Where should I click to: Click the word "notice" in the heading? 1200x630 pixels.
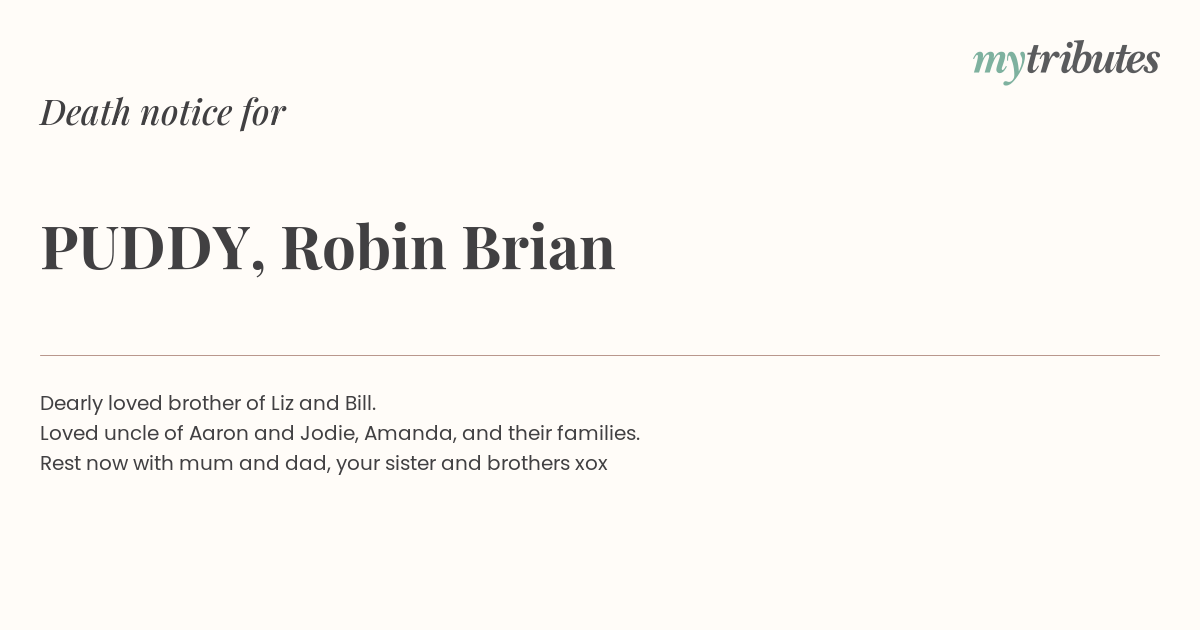(186, 113)
